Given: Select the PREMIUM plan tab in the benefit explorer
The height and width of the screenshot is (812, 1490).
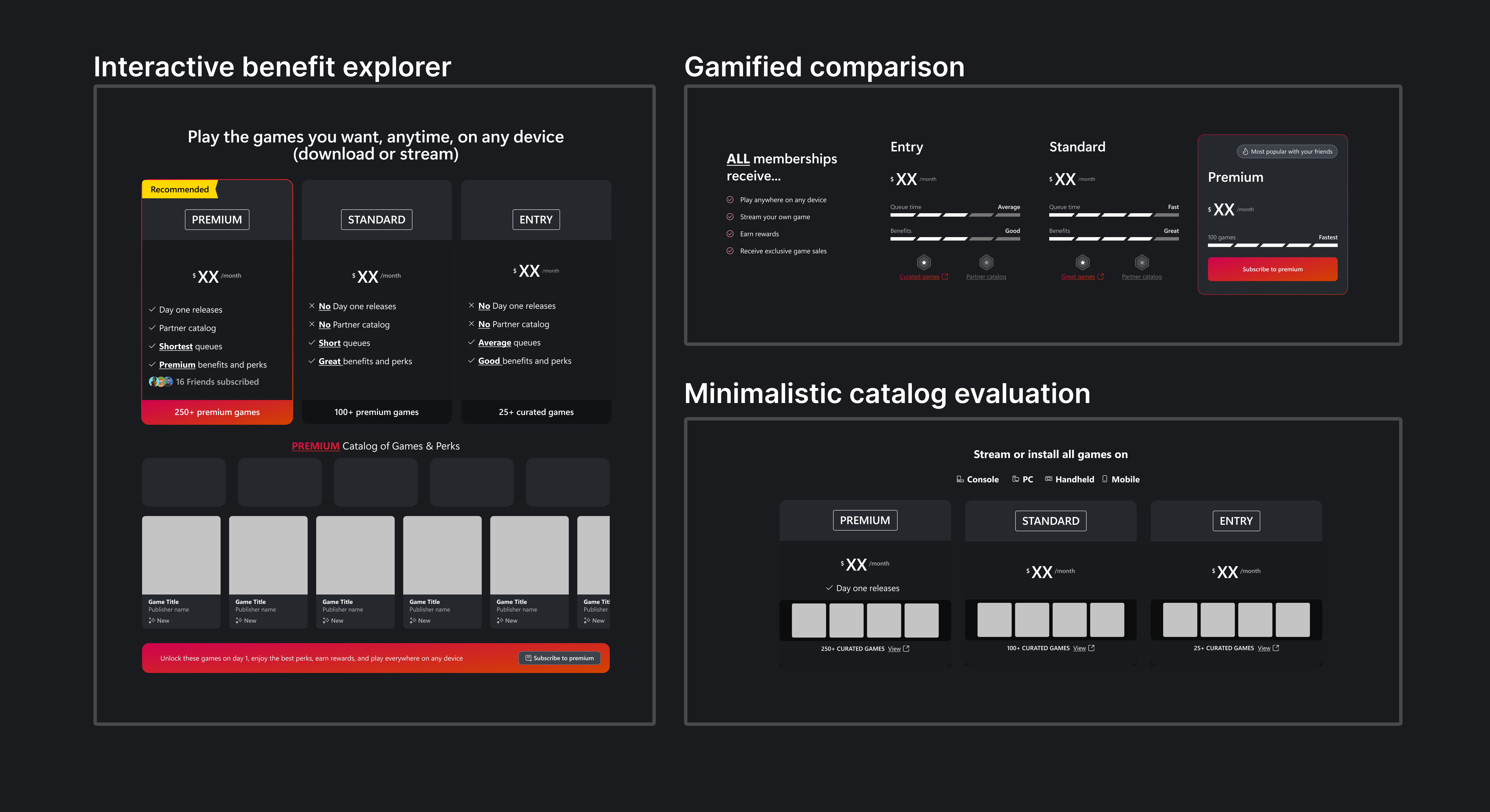Looking at the screenshot, I should point(217,220).
